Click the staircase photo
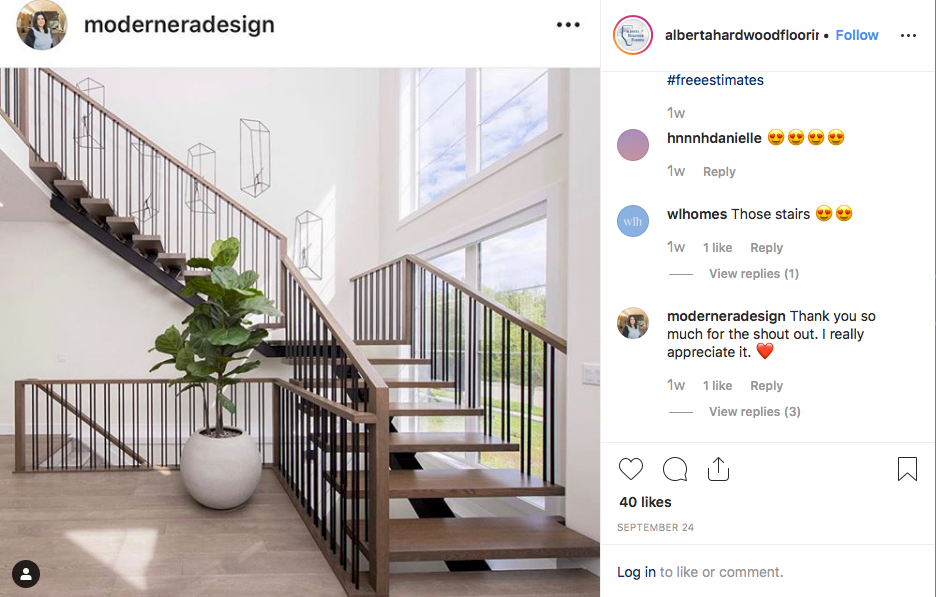 click(x=300, y=332)
